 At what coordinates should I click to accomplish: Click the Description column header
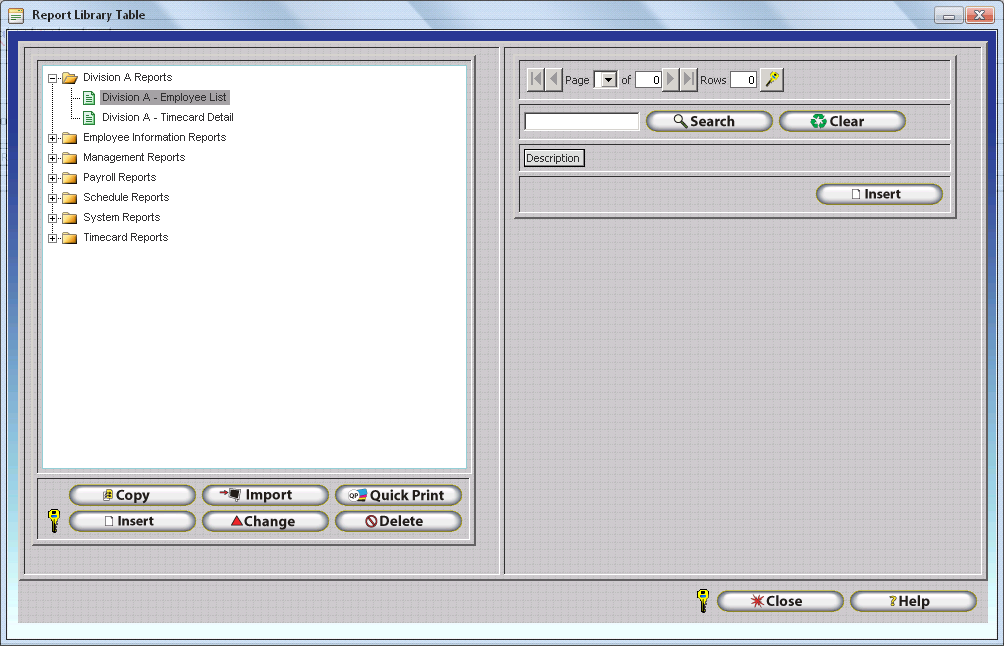[x=553, y=158]
